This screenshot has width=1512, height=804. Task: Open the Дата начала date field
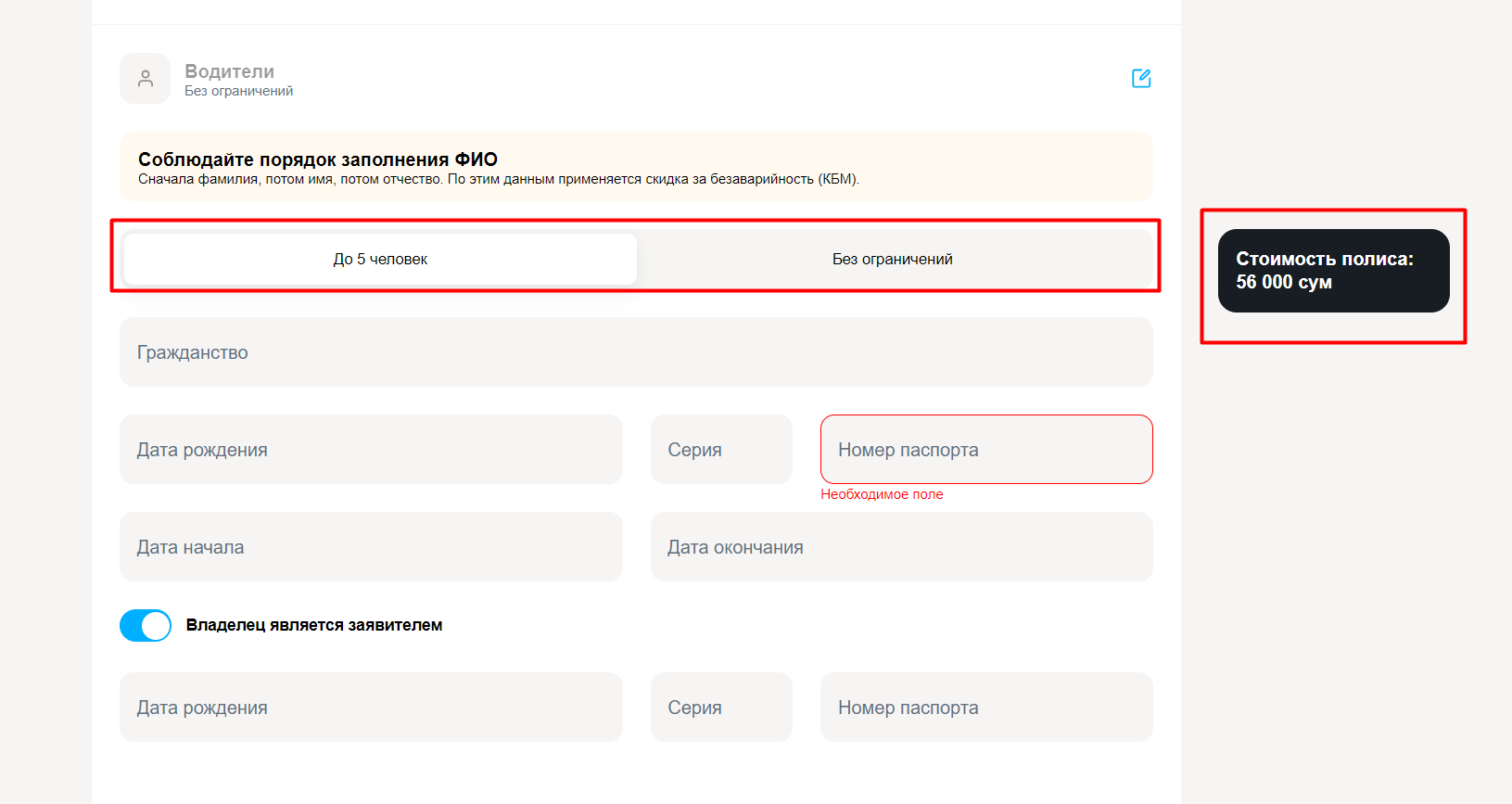tap(371, 547)
